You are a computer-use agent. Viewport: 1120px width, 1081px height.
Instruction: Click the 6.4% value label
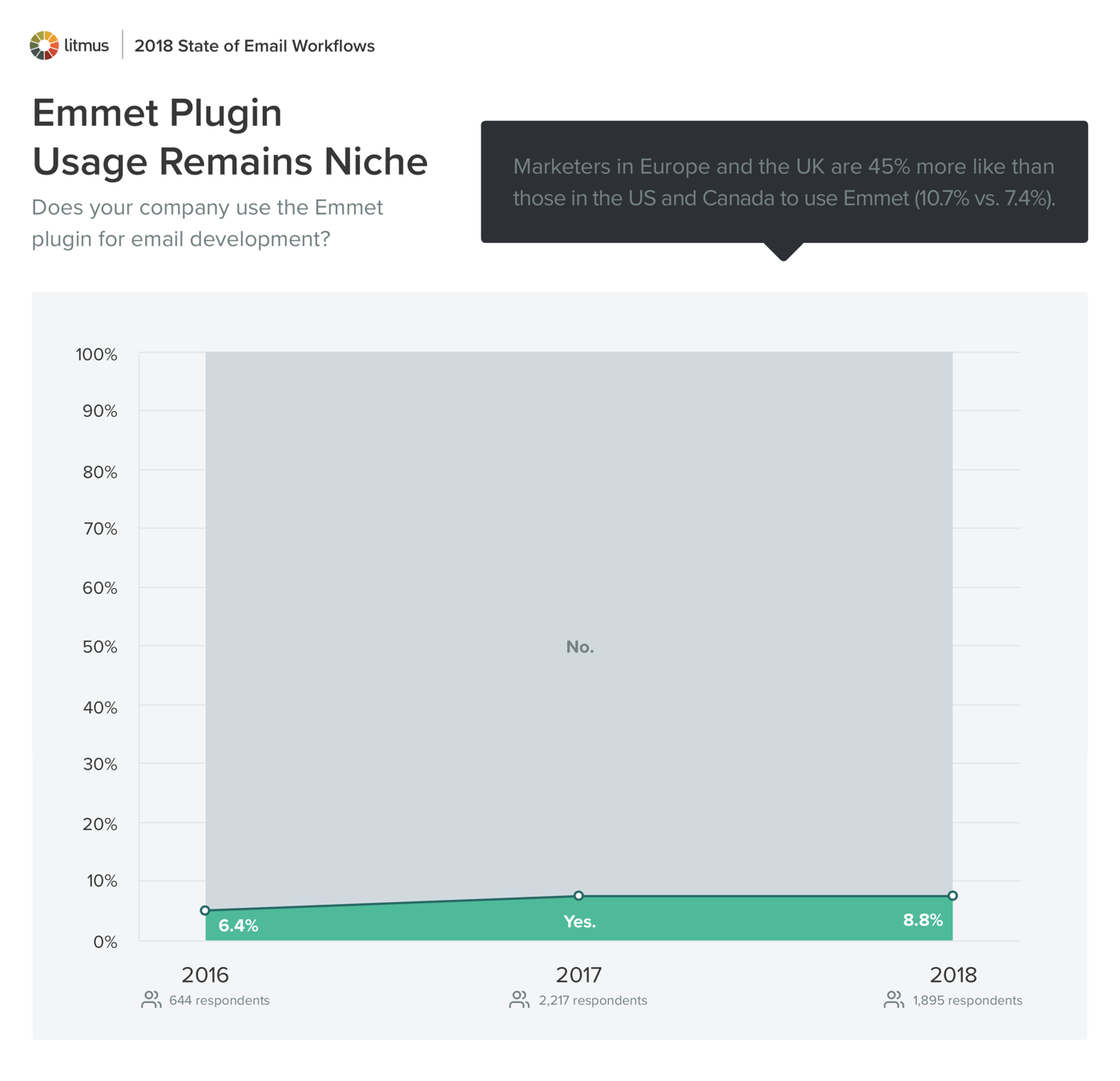pos(238,926)
